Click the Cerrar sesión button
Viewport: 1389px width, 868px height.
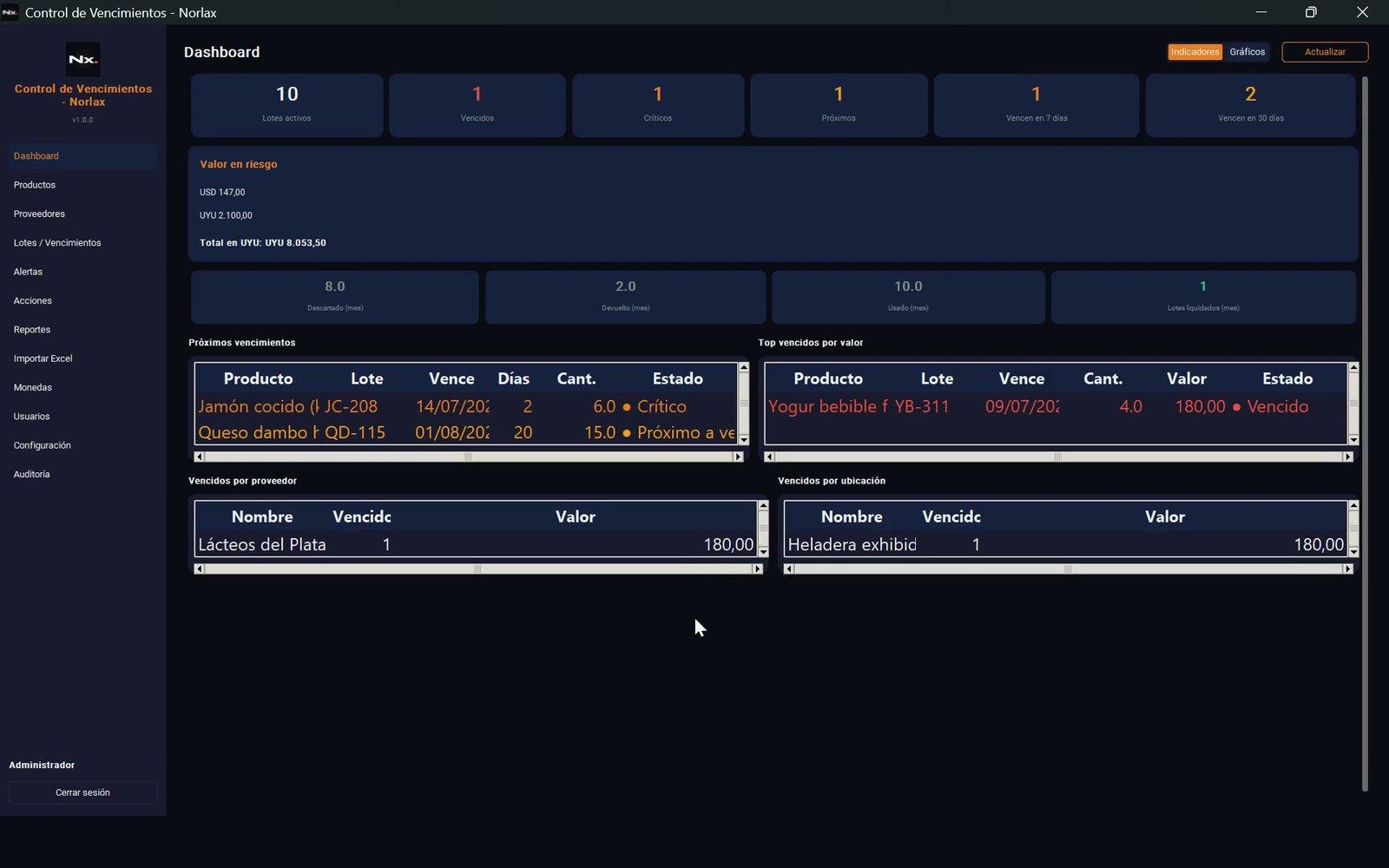pos(83,792)
